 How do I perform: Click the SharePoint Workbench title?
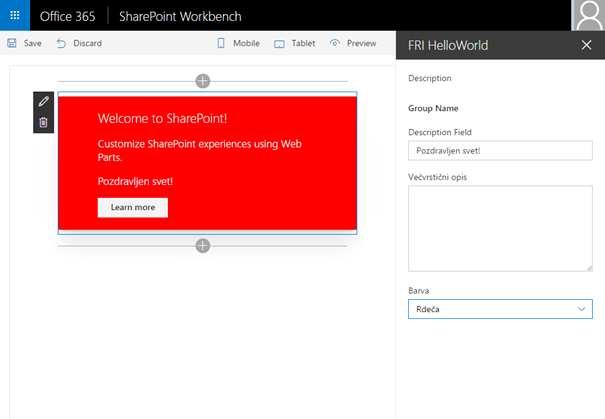[180, 17]
